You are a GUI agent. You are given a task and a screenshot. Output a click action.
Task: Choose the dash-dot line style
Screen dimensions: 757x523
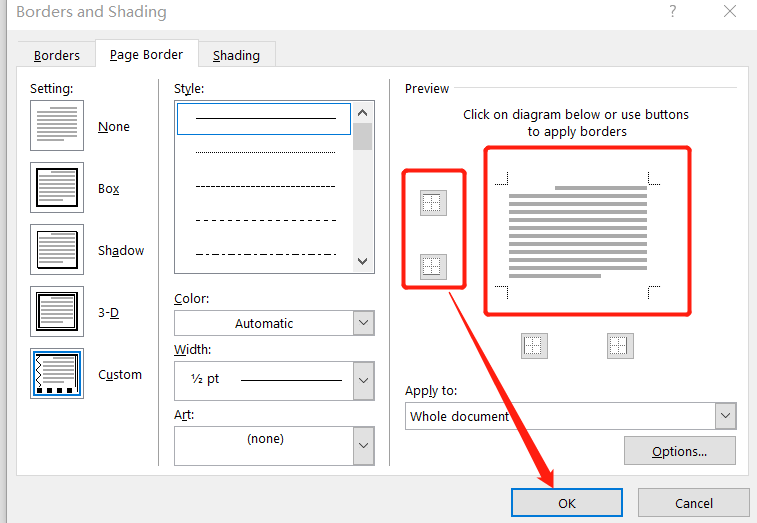pyautogui.click(x=265, y=254)
